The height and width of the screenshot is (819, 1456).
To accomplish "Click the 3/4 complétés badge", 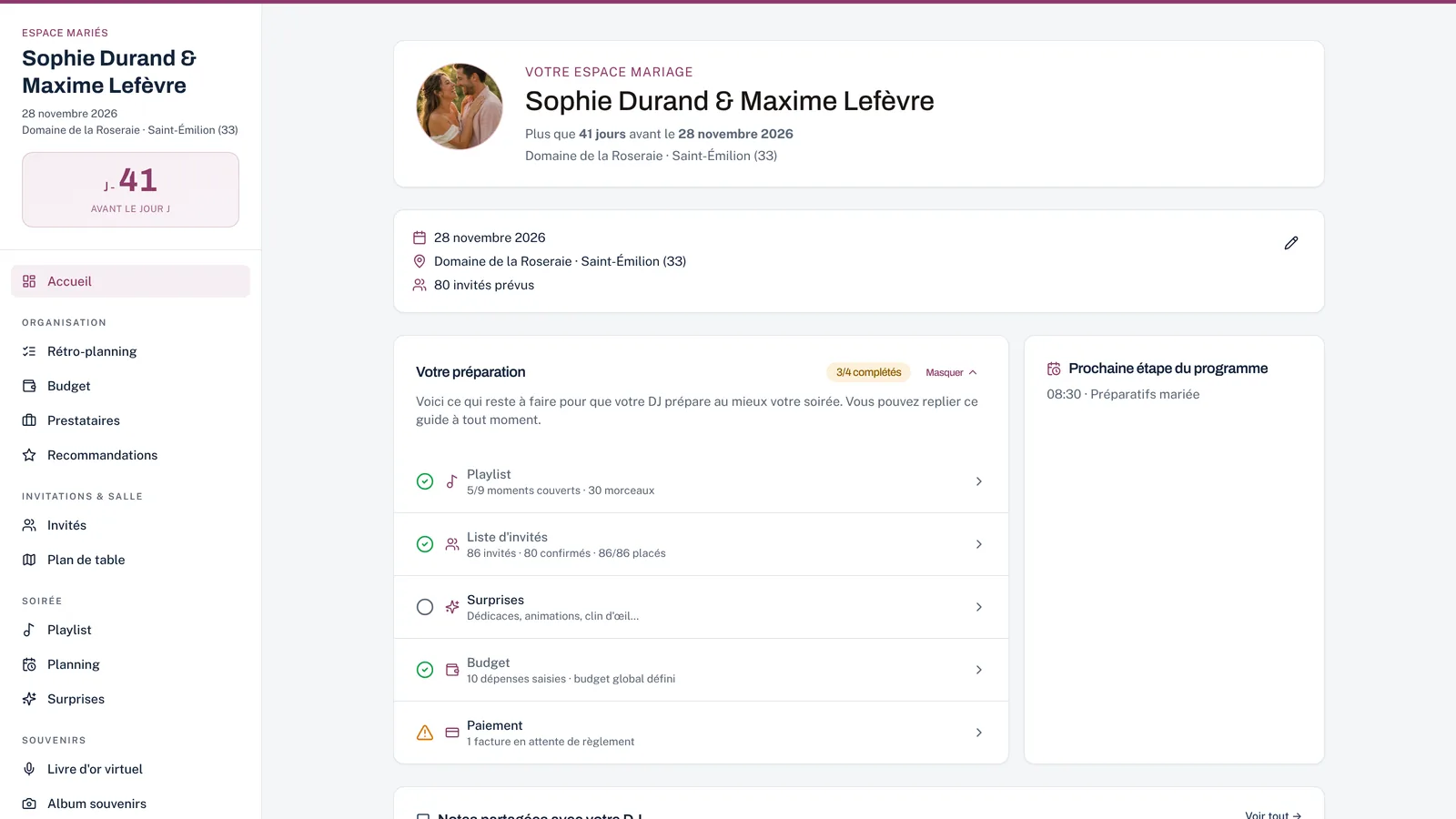I will click(868, 372).
